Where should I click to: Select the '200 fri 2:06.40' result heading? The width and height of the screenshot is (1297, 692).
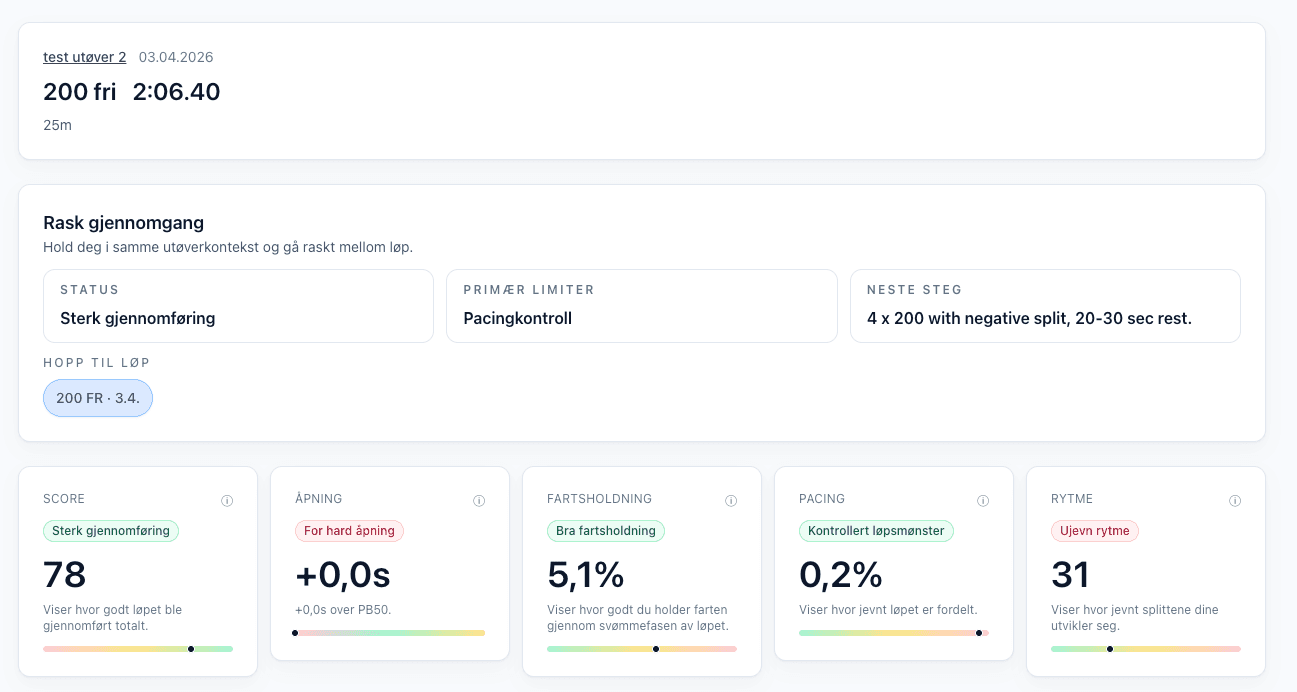131,92
